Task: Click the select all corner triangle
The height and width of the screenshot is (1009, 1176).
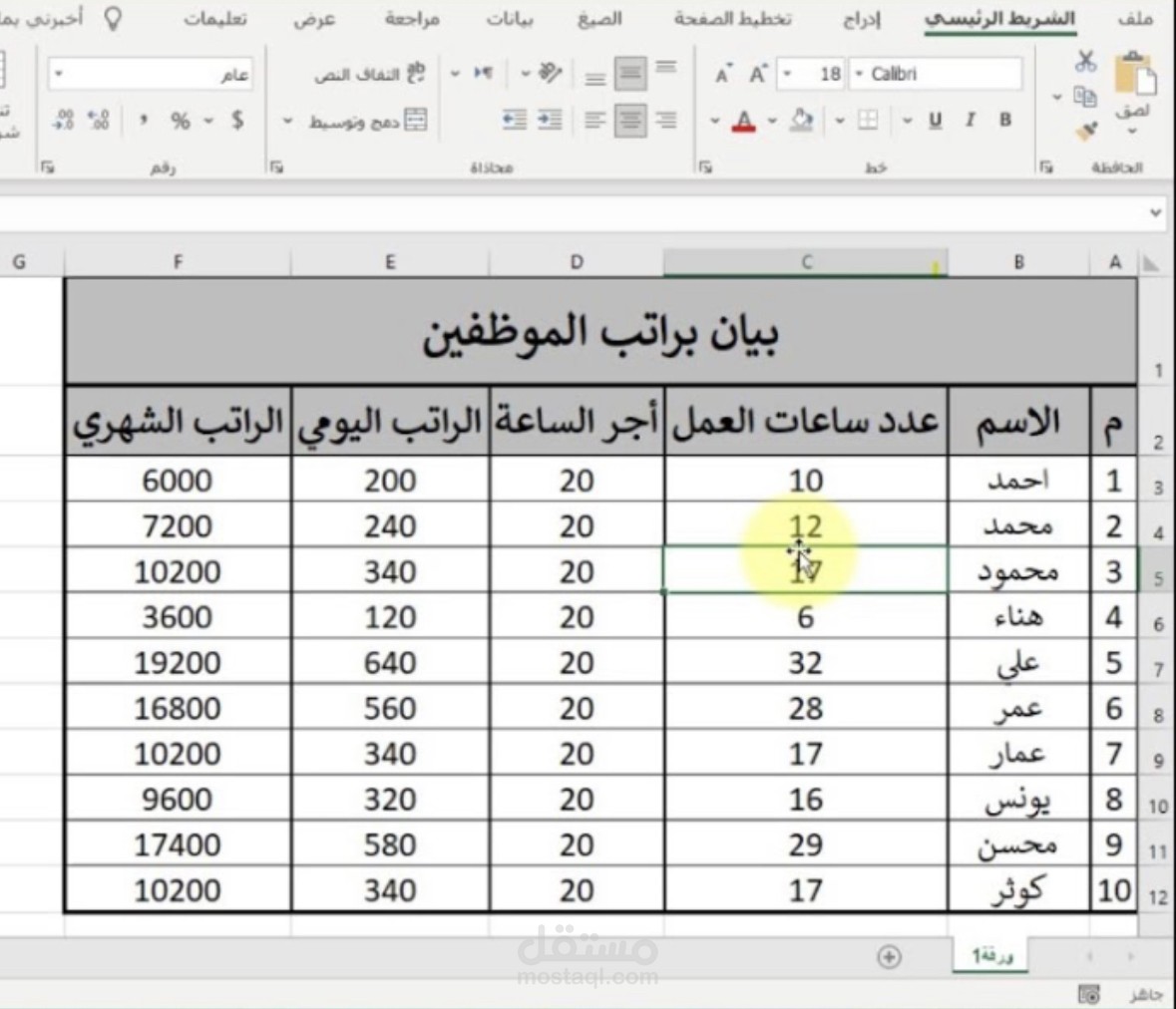Action: coord(1150,263)
